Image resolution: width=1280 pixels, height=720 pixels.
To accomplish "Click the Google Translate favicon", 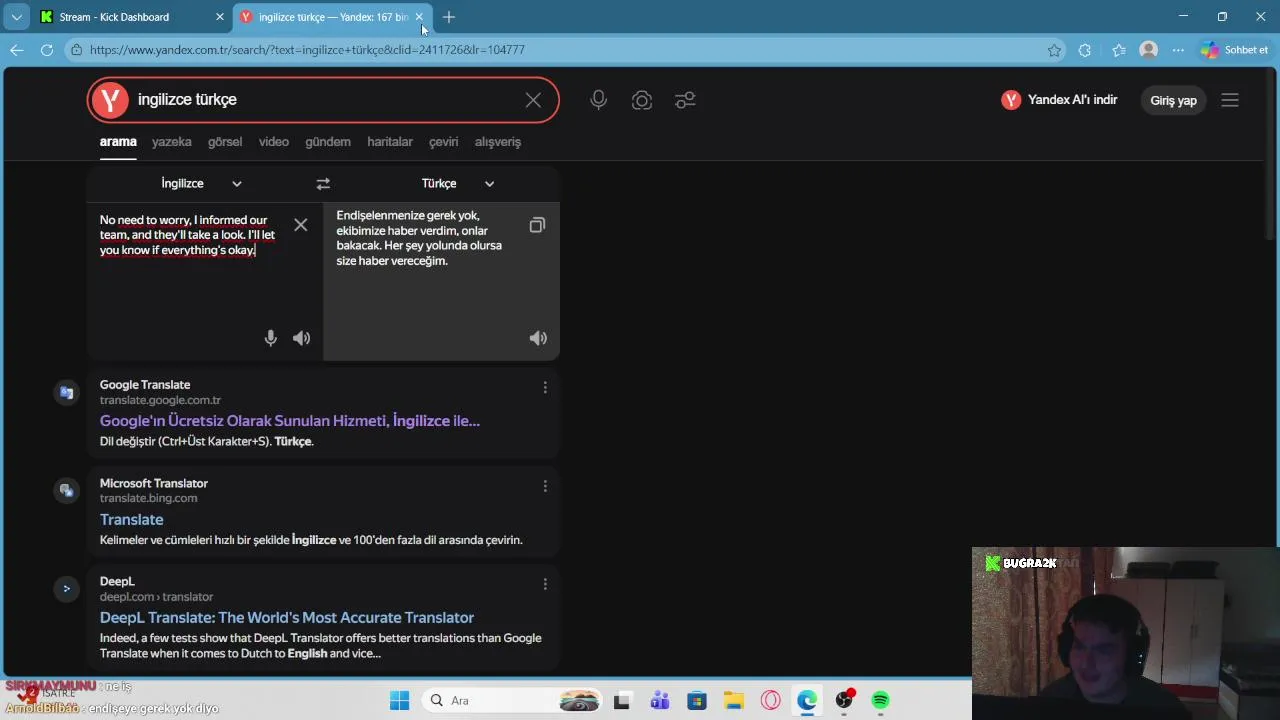I will 66,392.
